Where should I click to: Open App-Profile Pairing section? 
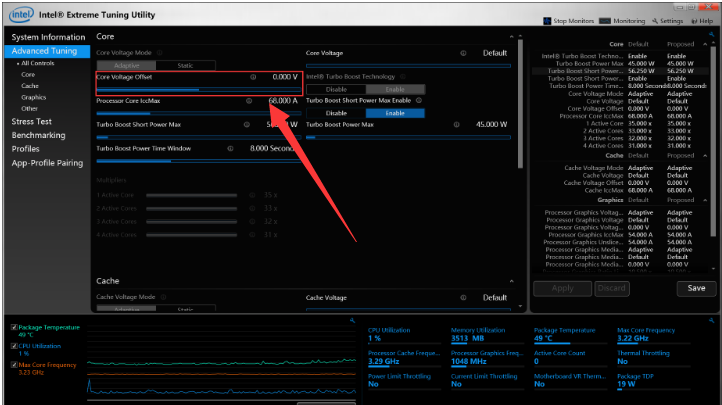pos(48,163)
